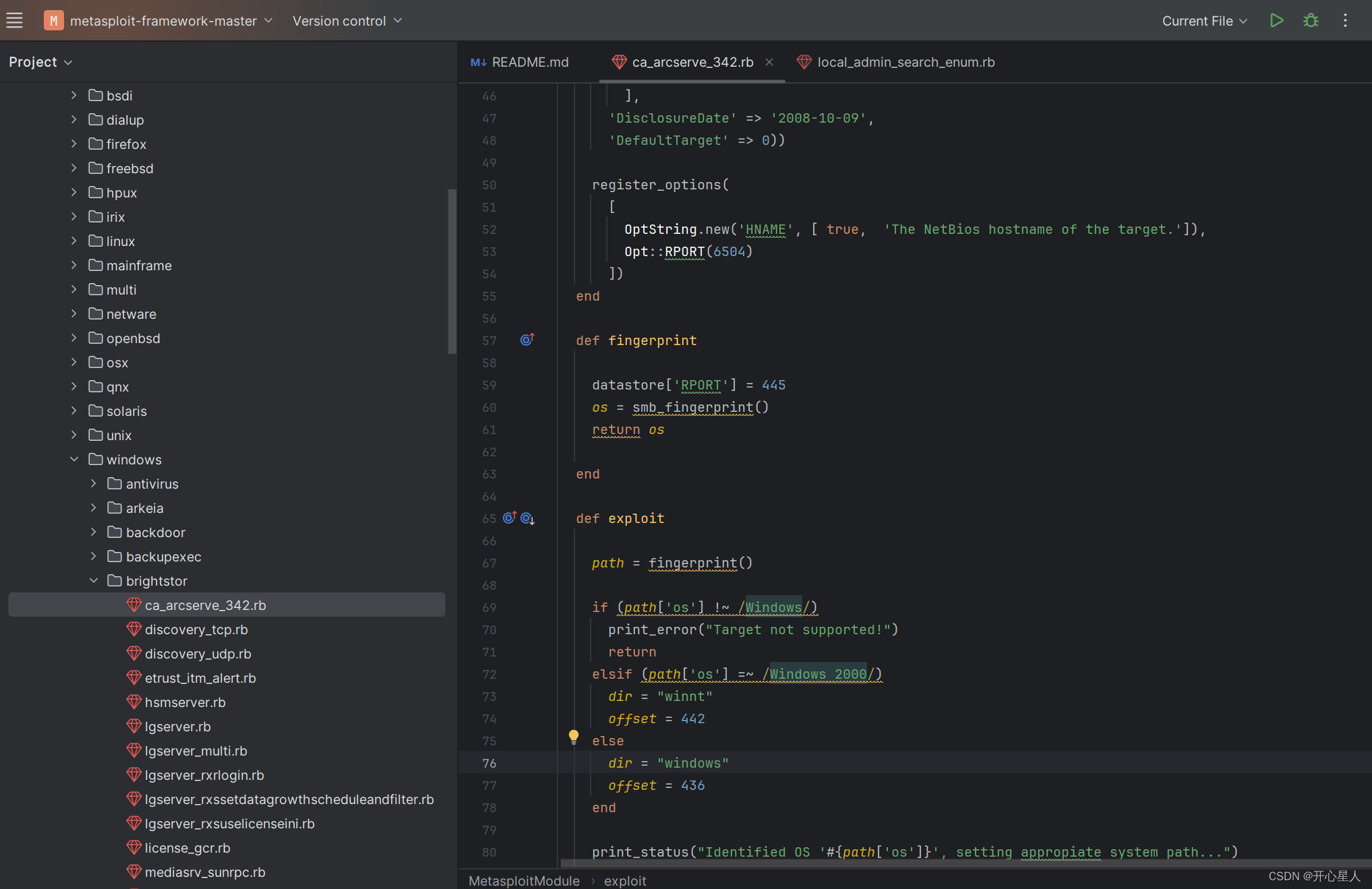Click the overridden gutter icon on line 65

coord(528,518)
